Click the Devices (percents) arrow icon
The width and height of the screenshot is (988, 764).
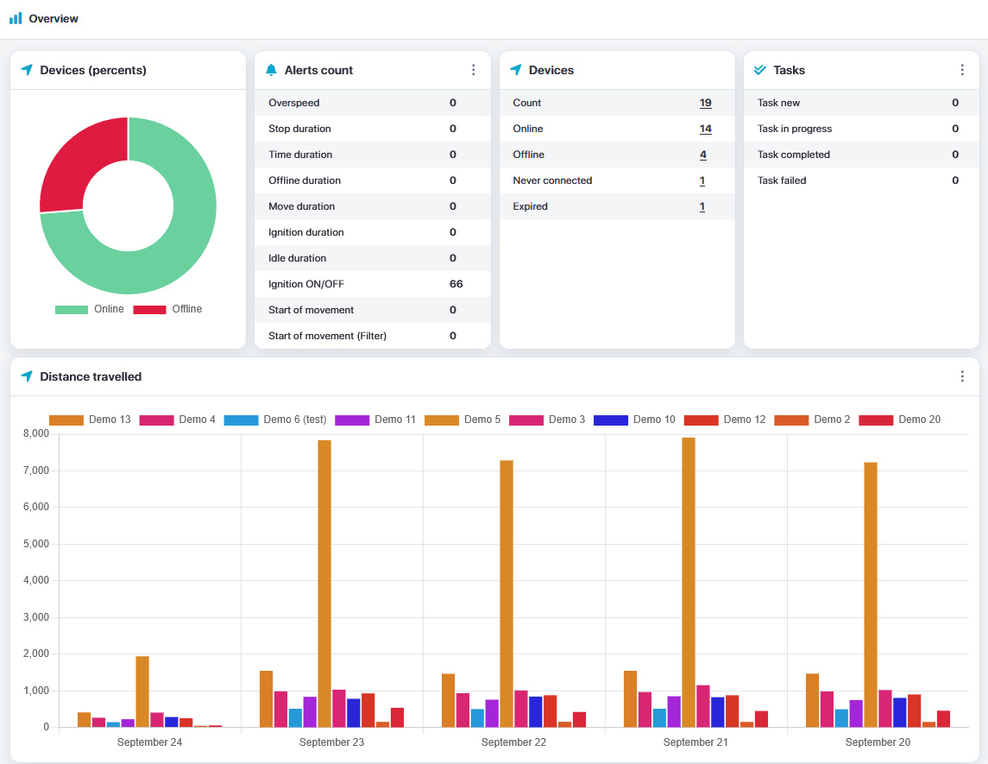[27, 70]
